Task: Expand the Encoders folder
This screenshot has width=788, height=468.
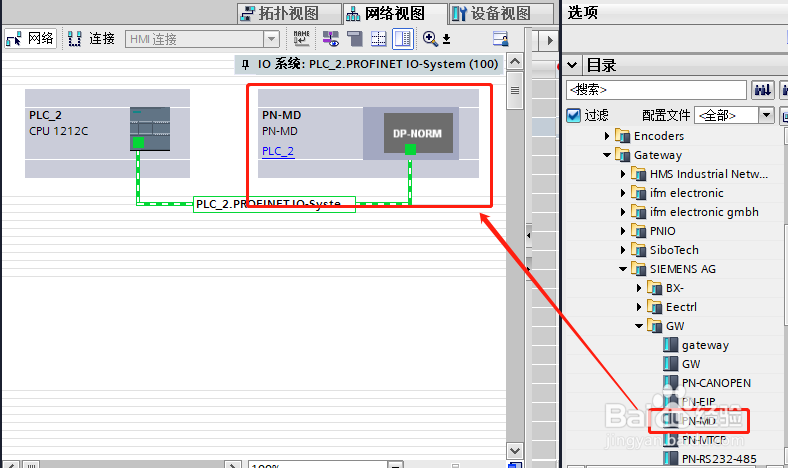Action: (607, 136)
